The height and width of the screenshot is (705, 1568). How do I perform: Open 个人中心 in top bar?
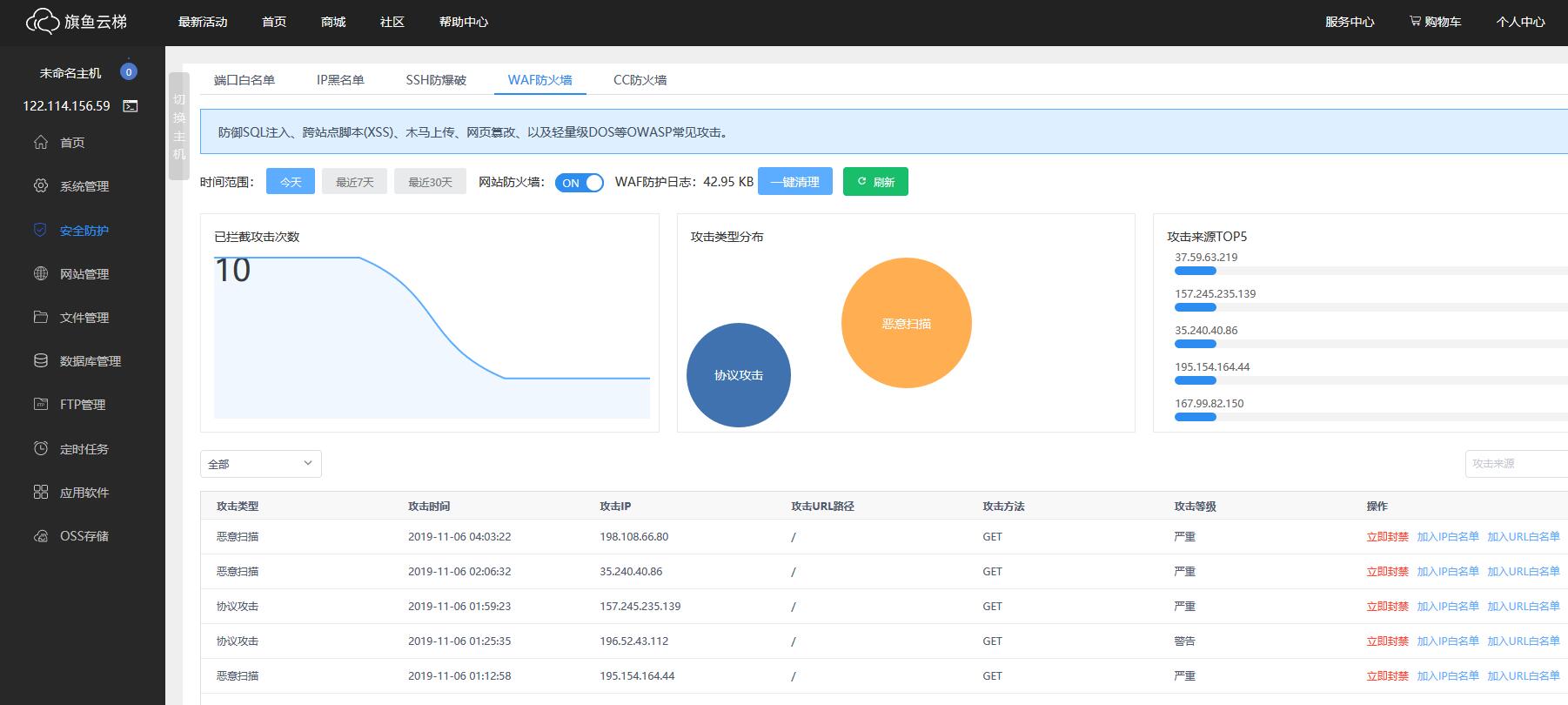(1521, 22)
